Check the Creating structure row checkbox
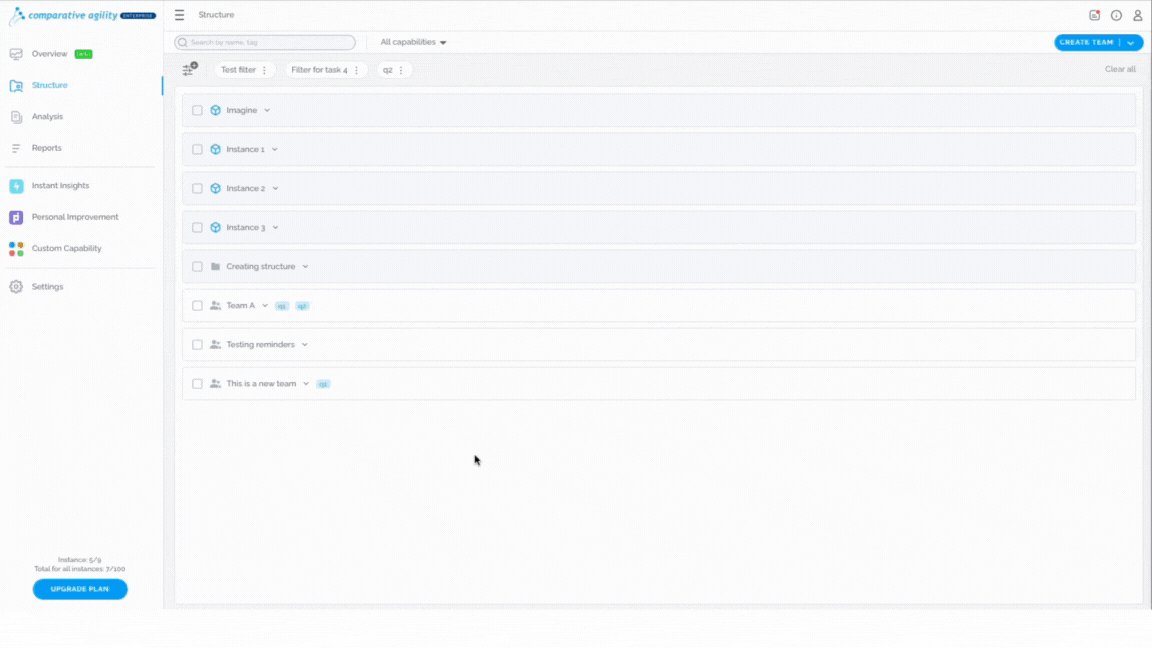Screen dimensions: 1152x648 [197, 266]
